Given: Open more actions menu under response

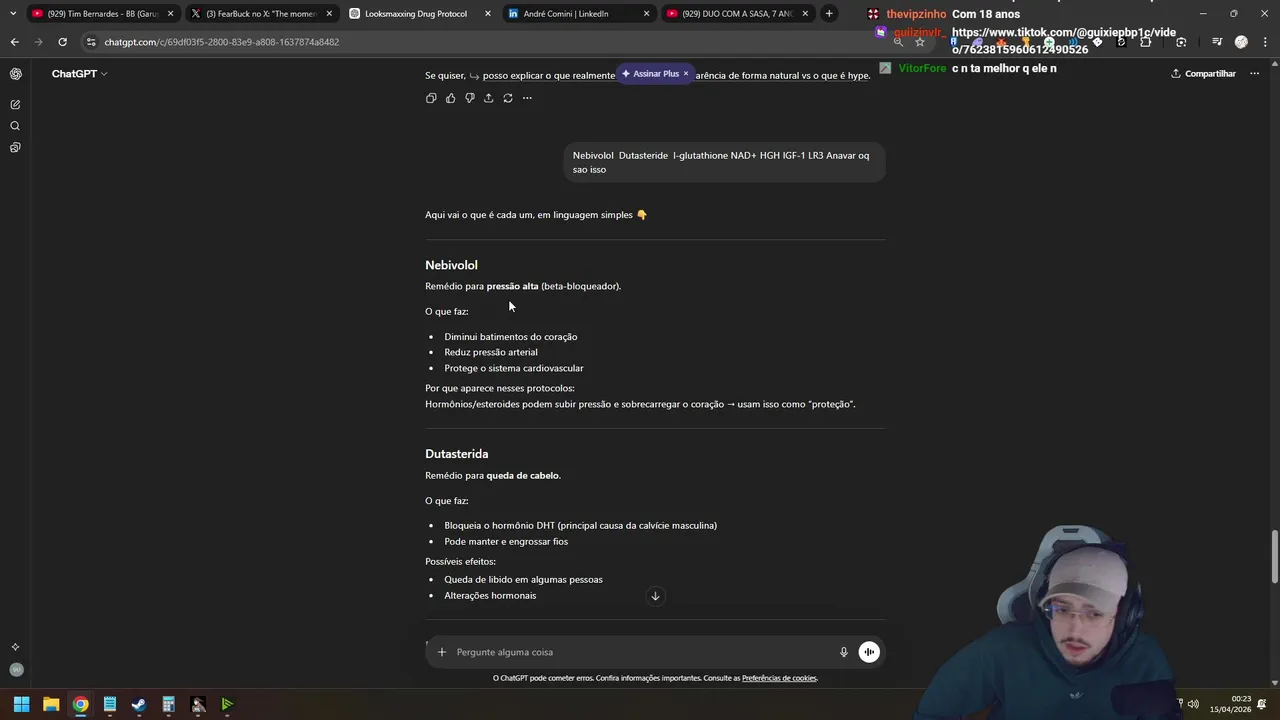Looking at the screenshot, I should click(x=527, y=98).
